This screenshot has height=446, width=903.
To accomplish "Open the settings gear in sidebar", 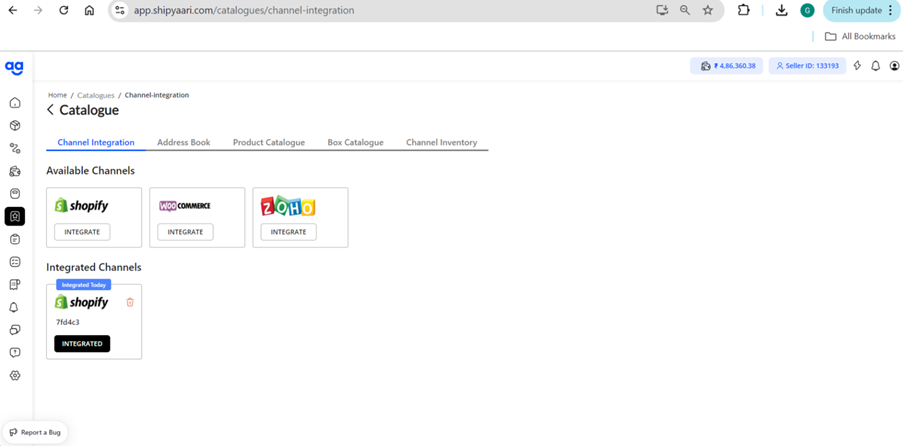I will 15,375.
